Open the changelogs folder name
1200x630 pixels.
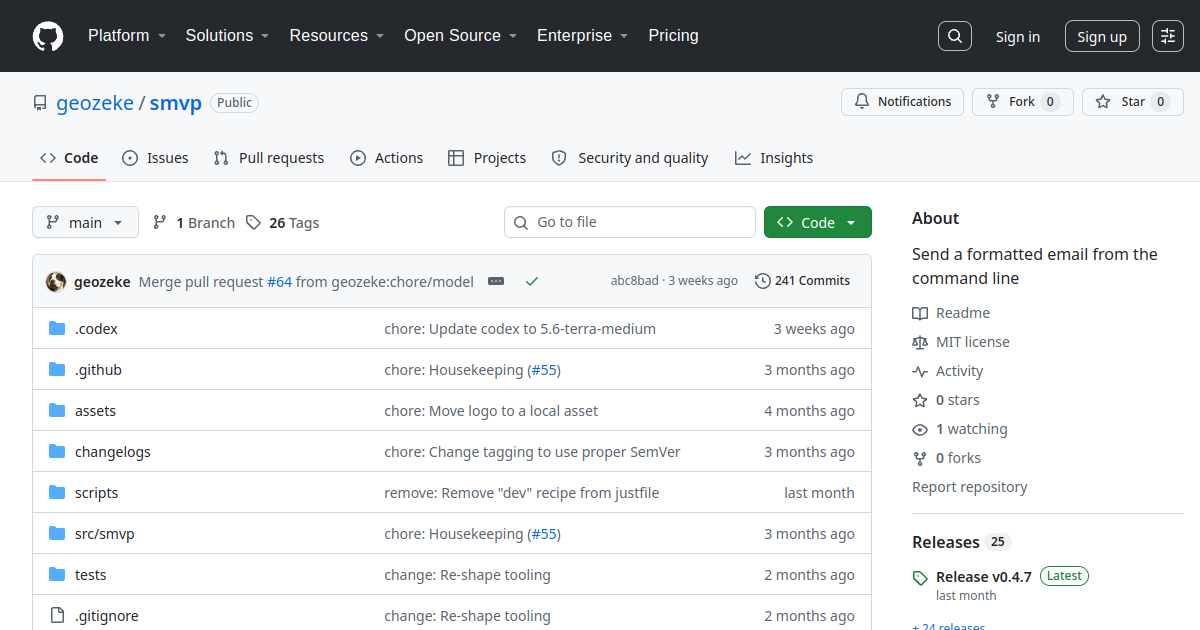click(113, 452)
